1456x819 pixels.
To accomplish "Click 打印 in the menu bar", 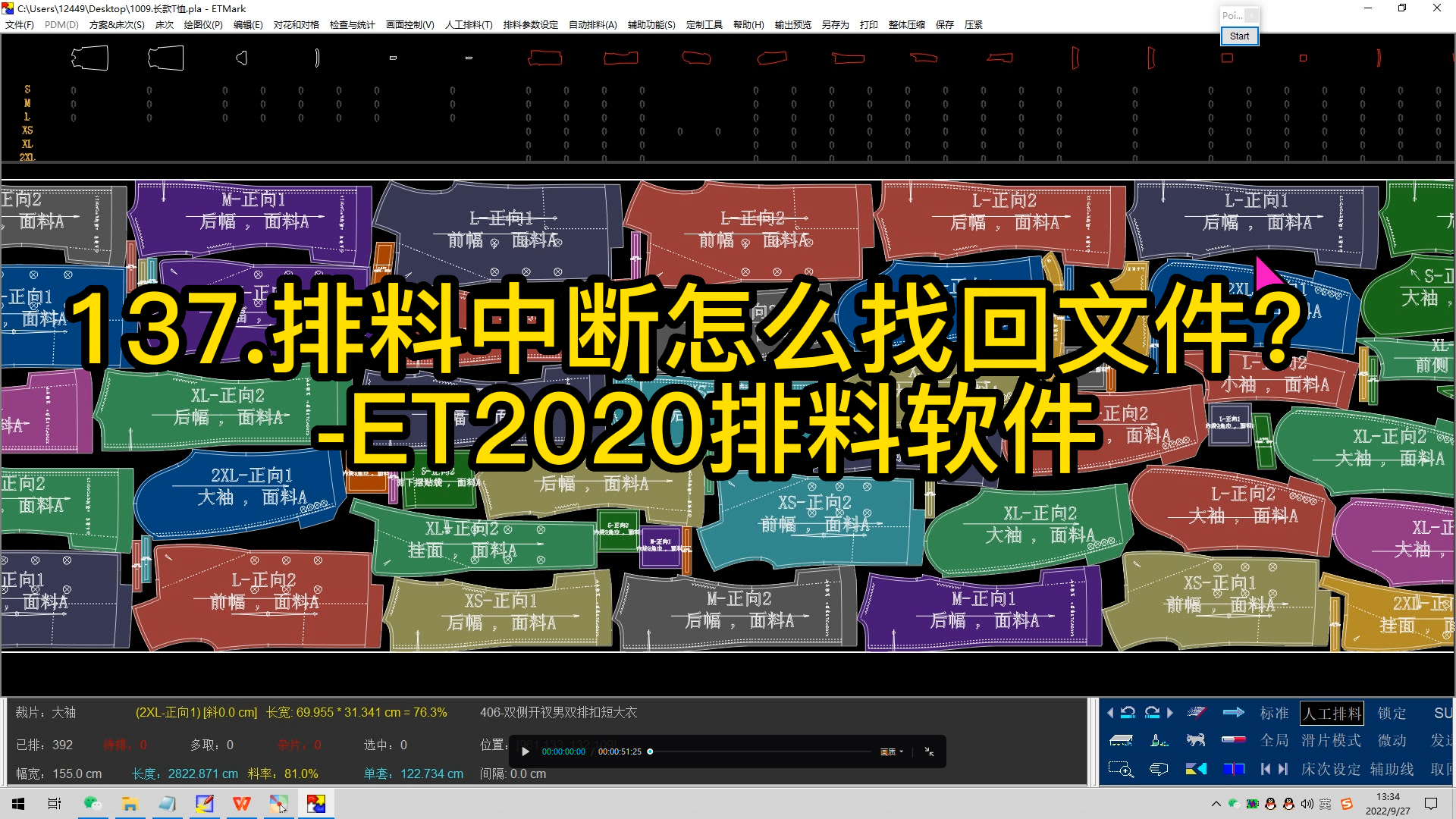I will pos(869,24).
